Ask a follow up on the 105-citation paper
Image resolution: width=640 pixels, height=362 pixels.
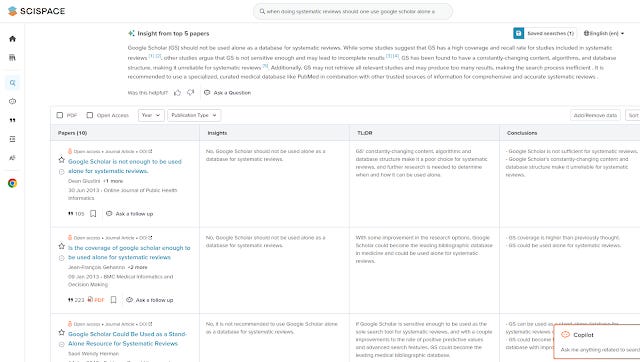[x=129, y=213]
